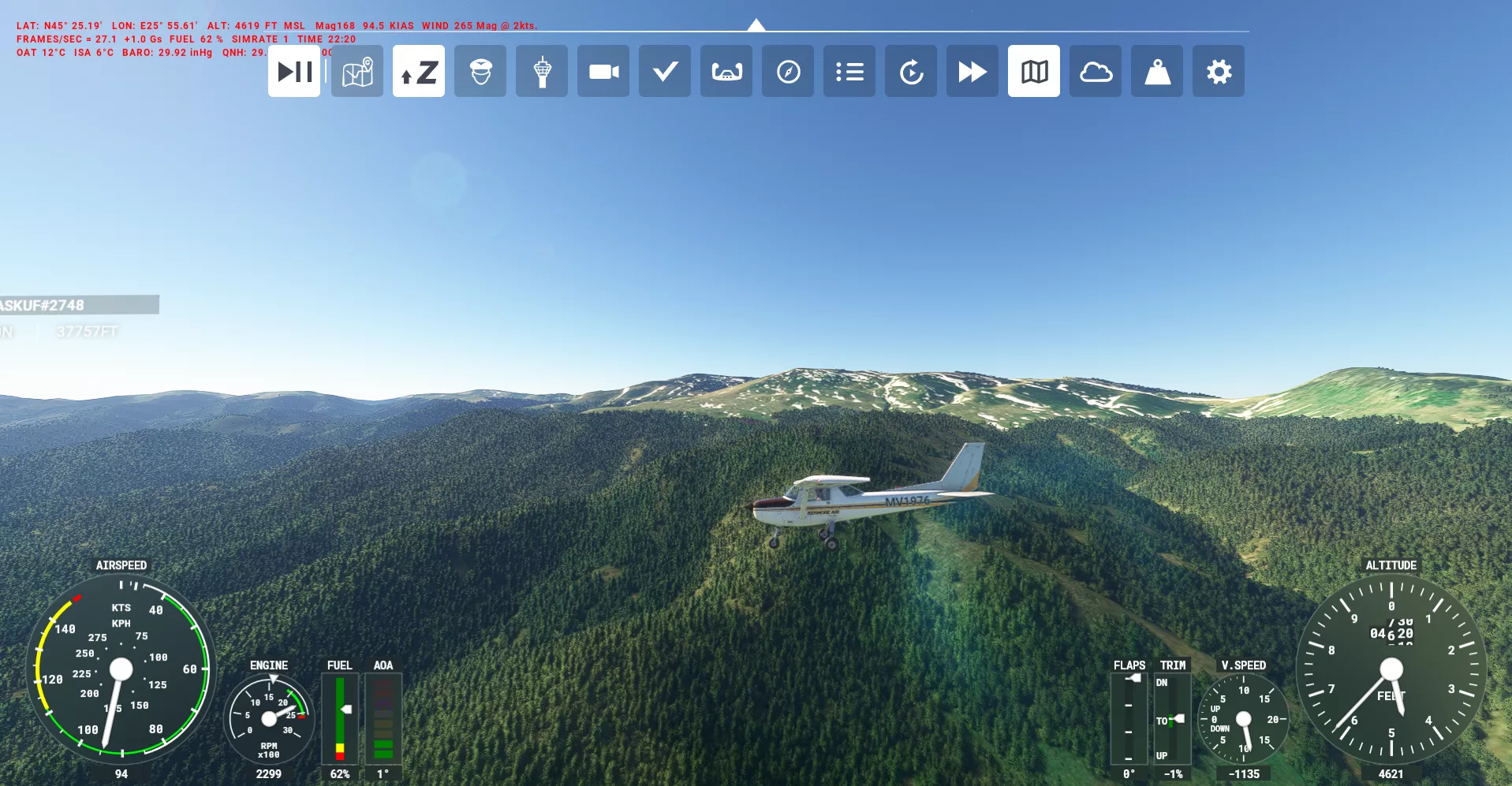The height and width of the screenshot is (786, 1512).
Task: Open the camera panel icon
Action: [x=603, y=72]
